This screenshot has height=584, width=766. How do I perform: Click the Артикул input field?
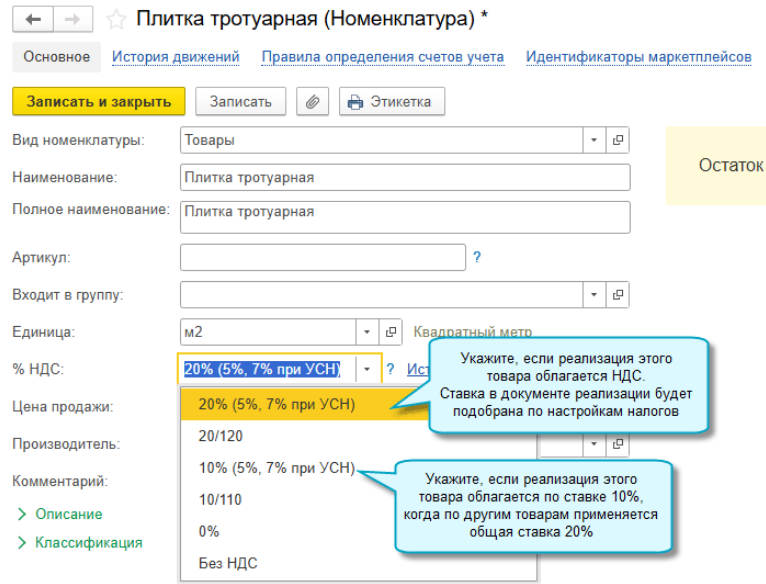point(322,258)
